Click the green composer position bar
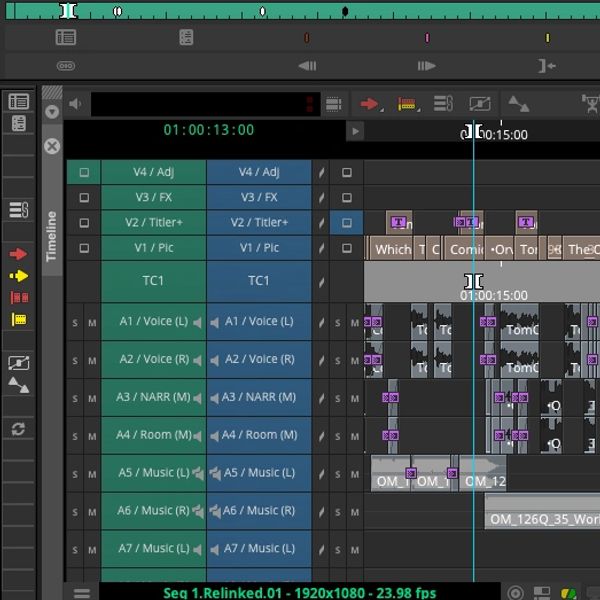 click(x=303, y=11)
